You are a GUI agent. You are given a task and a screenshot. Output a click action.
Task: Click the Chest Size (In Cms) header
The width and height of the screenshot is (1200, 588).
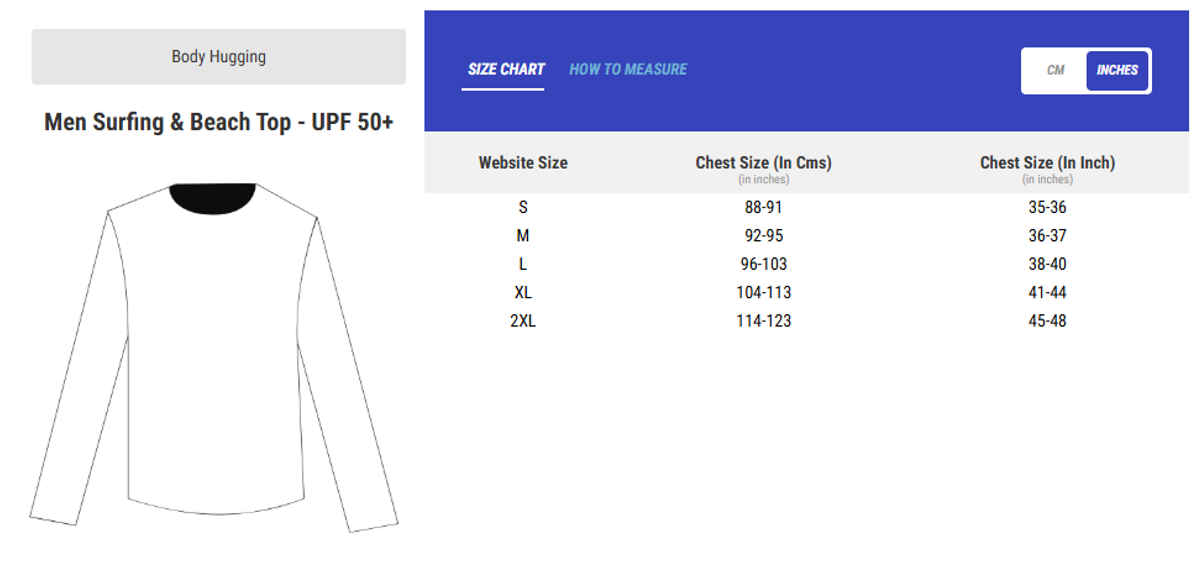click(x=763, y=162)
